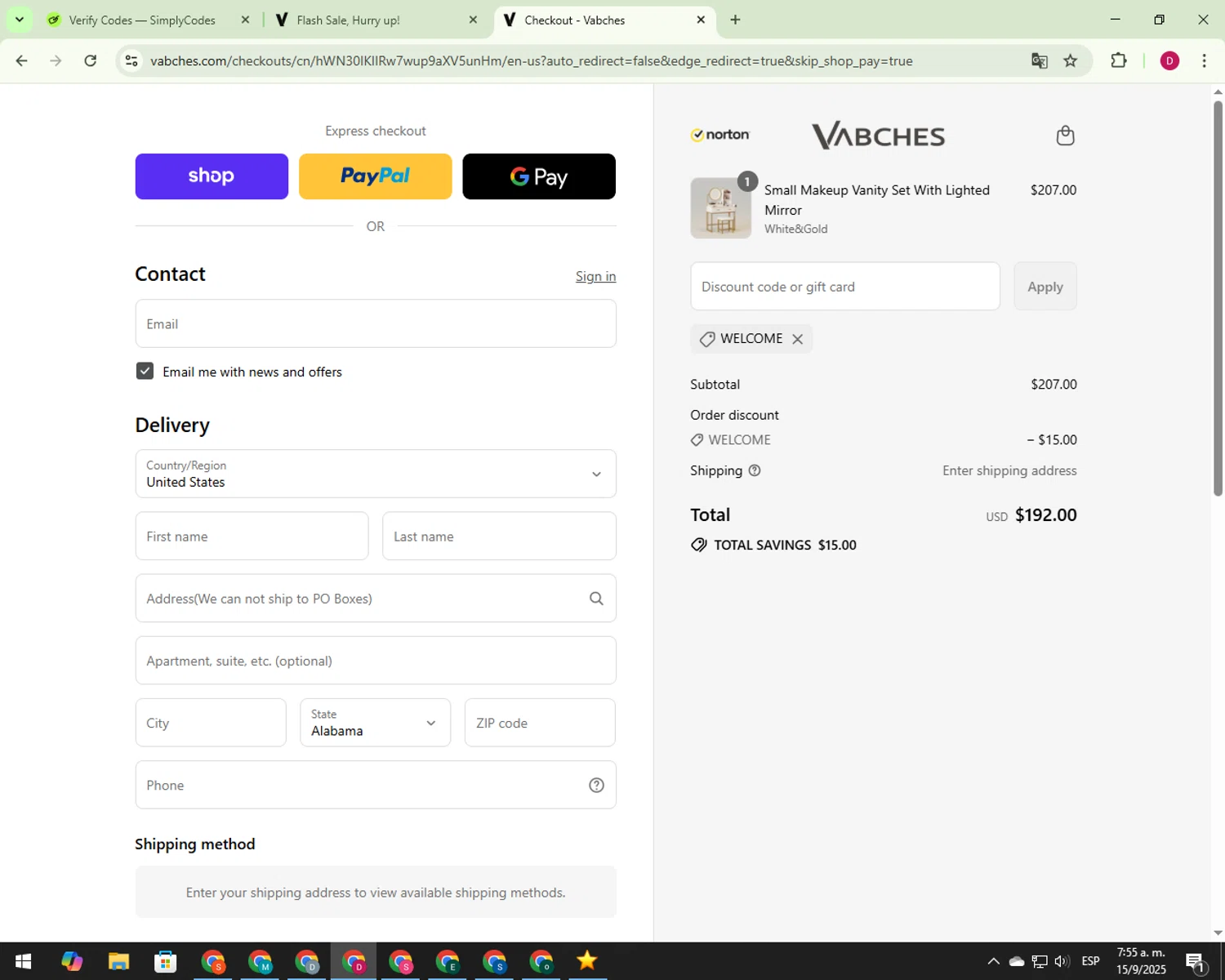
Task: Click the City input field
Action: click(211, 723)
